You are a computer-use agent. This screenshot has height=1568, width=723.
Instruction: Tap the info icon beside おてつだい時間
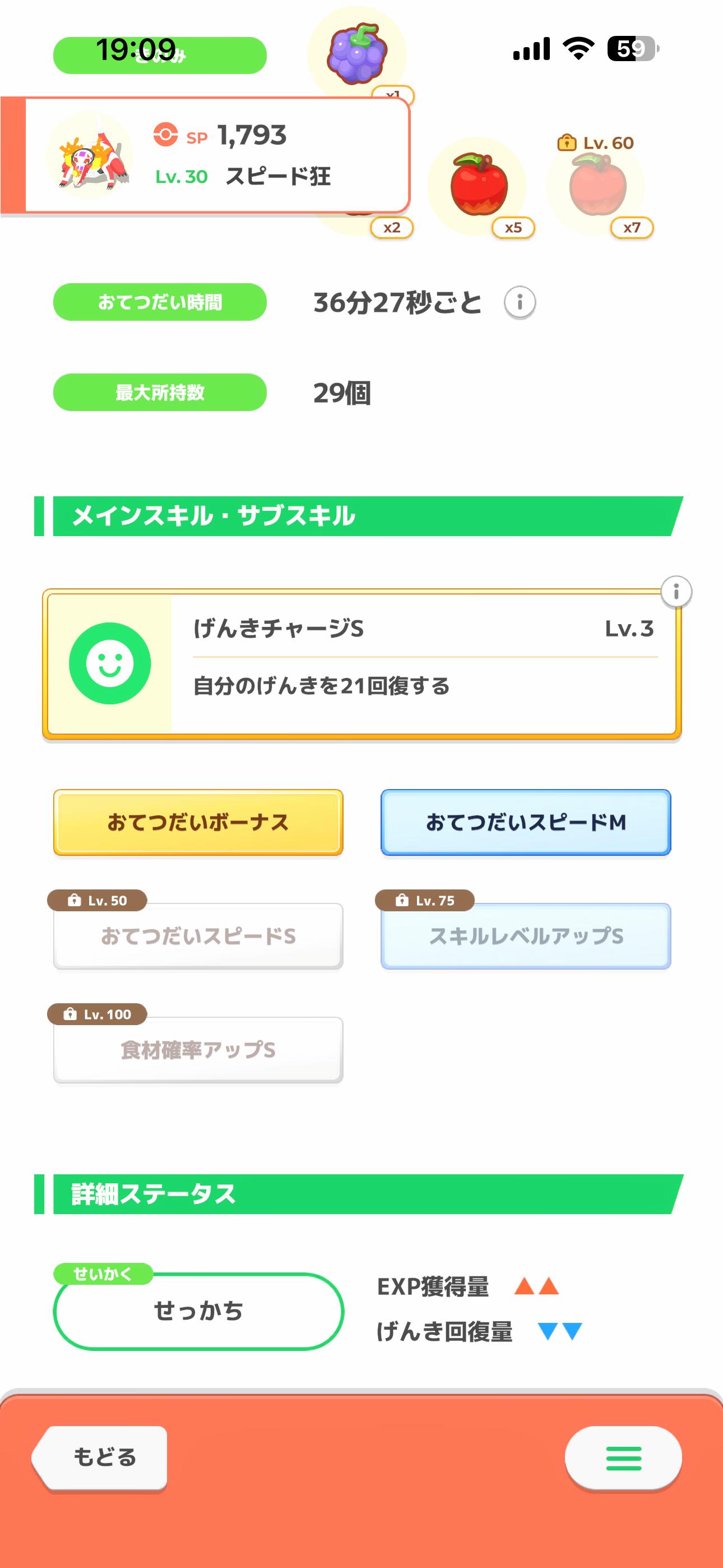pyautogui.click(x=519, y=302)
